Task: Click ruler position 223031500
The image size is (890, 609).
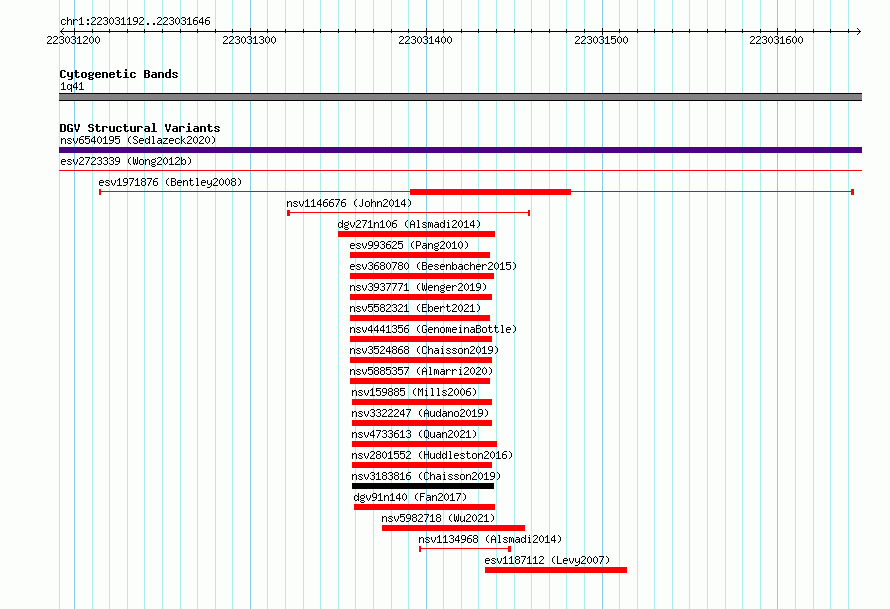Action: (601, 40)
